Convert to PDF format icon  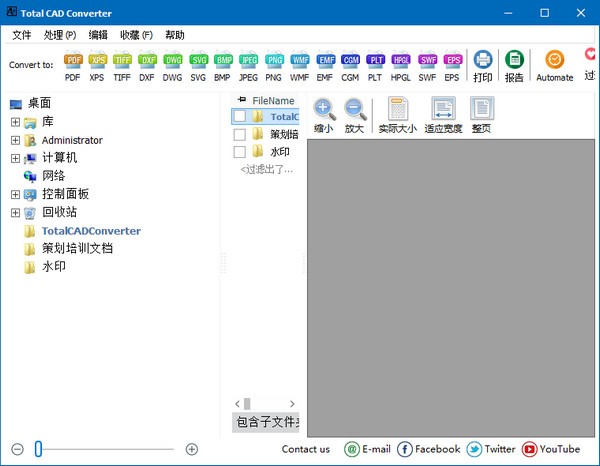pos(73,66)
